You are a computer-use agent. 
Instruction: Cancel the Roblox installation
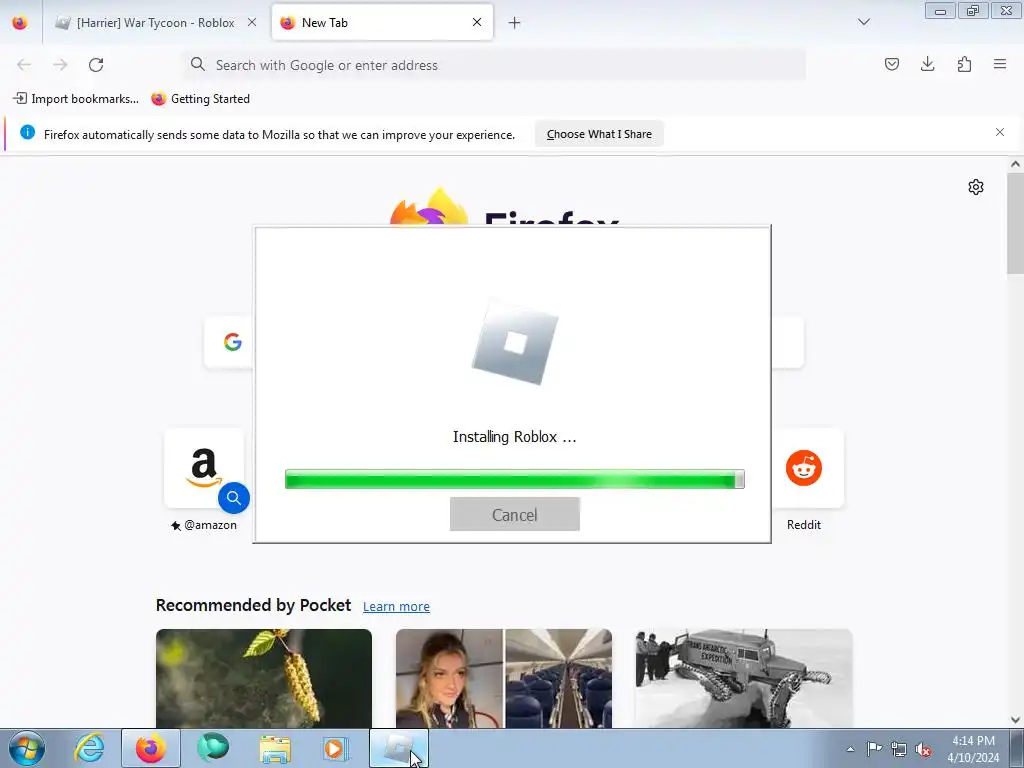(x=515, y=515)
